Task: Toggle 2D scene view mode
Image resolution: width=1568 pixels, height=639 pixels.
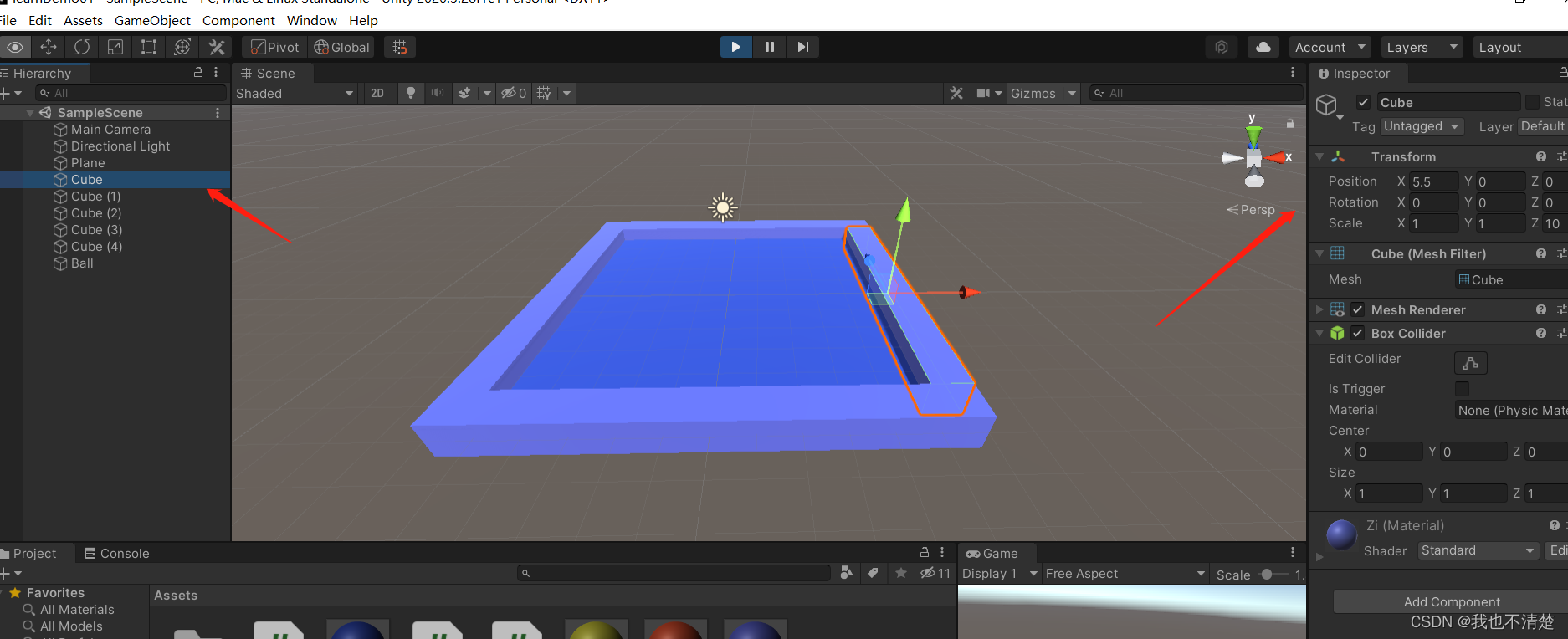Action: [377, 93]
